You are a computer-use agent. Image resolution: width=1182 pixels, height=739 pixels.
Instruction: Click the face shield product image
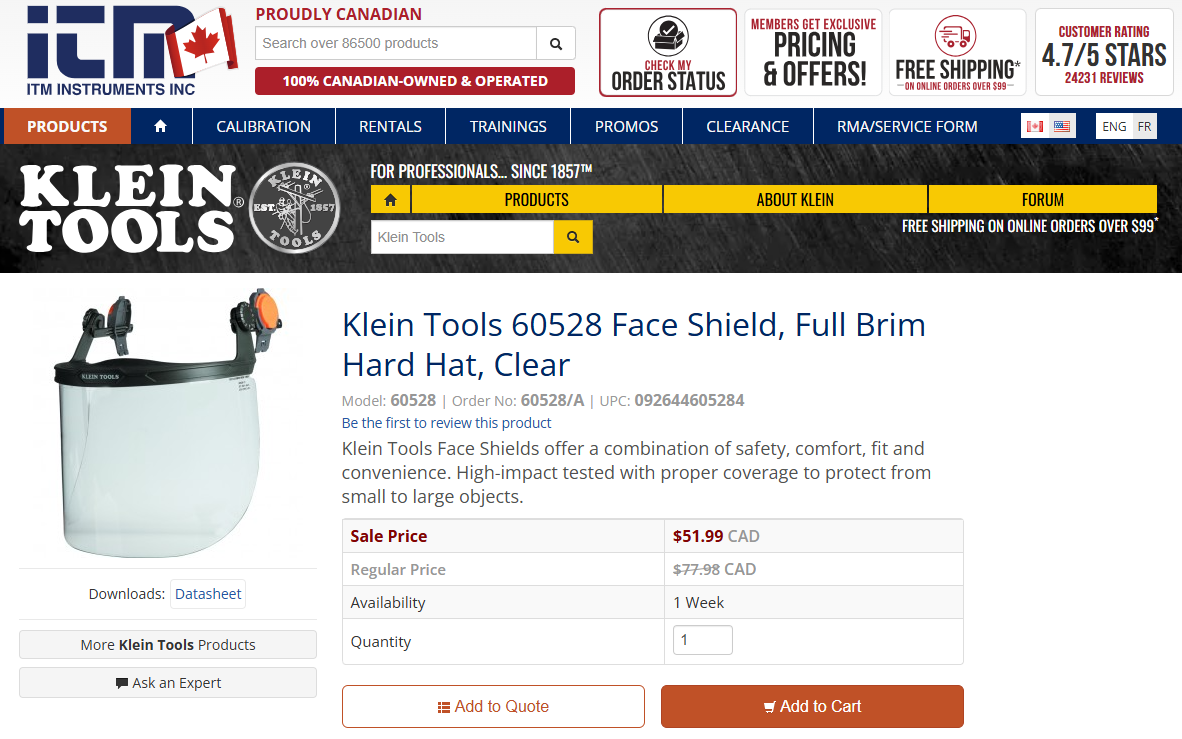(170, 425)
